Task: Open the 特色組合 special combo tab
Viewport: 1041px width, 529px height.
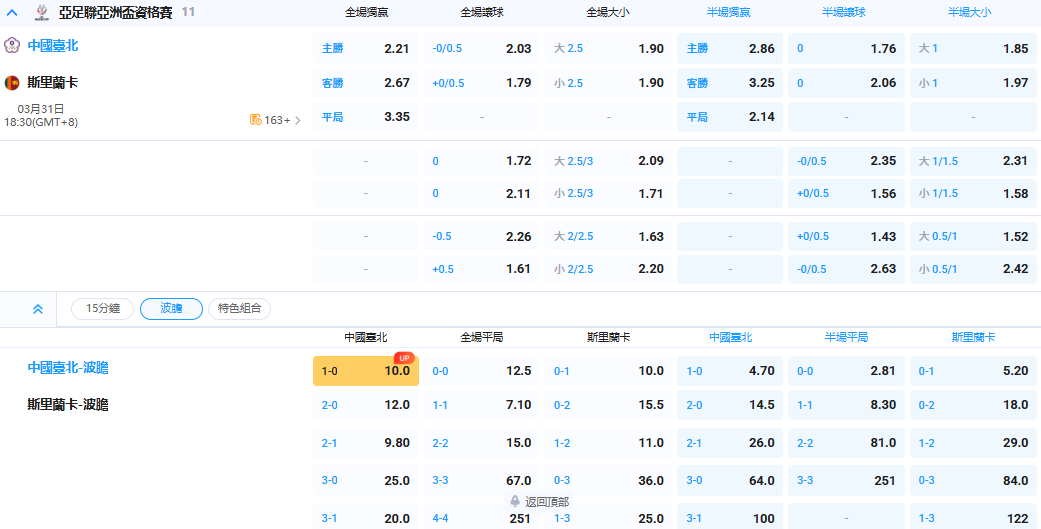Action: click(x=240, y=309)
